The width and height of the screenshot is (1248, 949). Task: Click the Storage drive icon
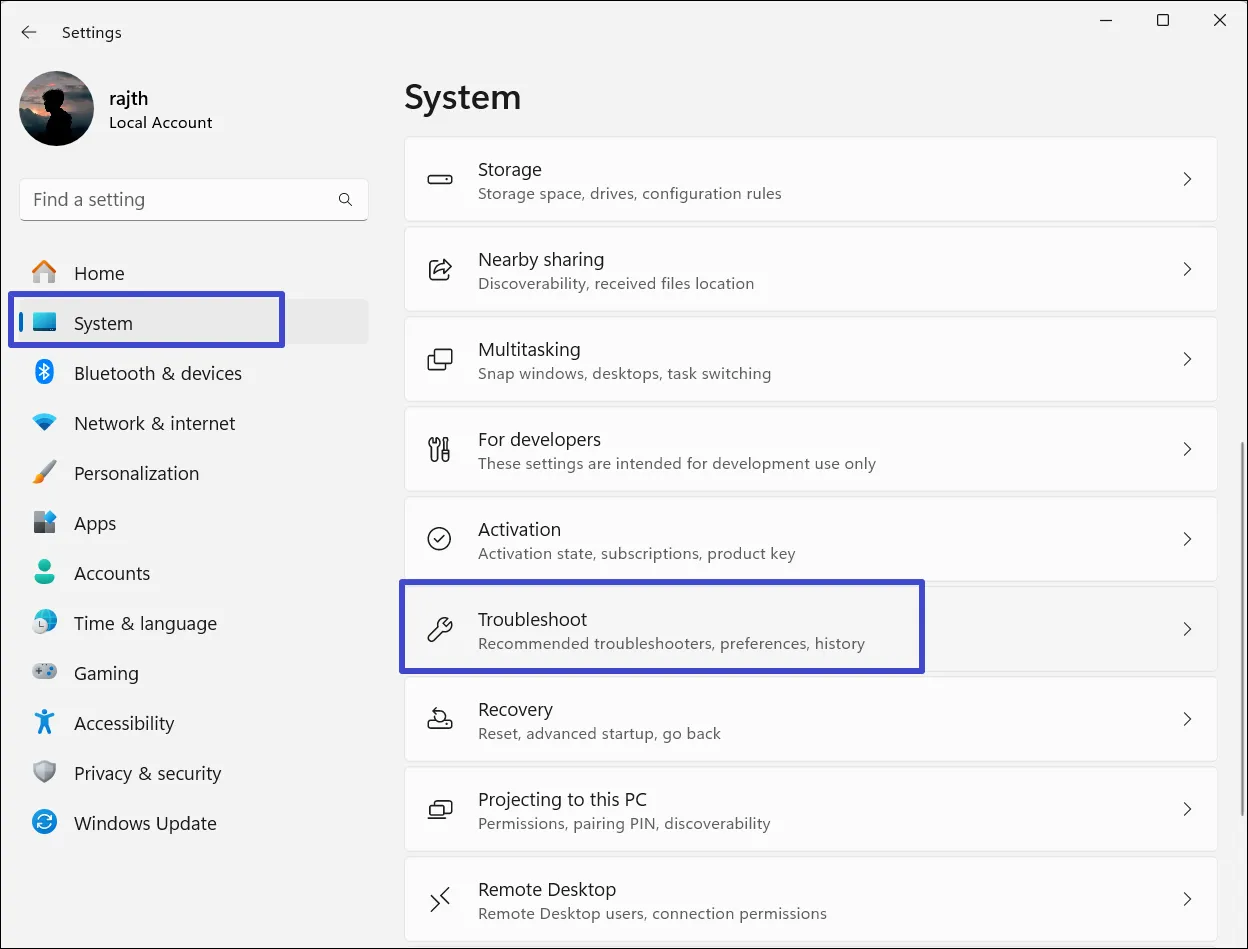click(x=440, y=180)
